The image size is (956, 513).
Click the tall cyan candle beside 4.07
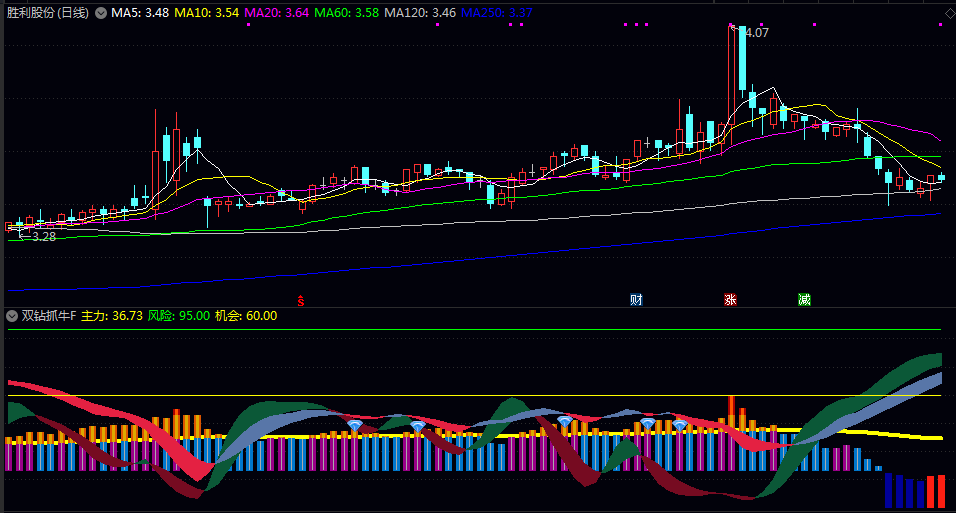743,58
